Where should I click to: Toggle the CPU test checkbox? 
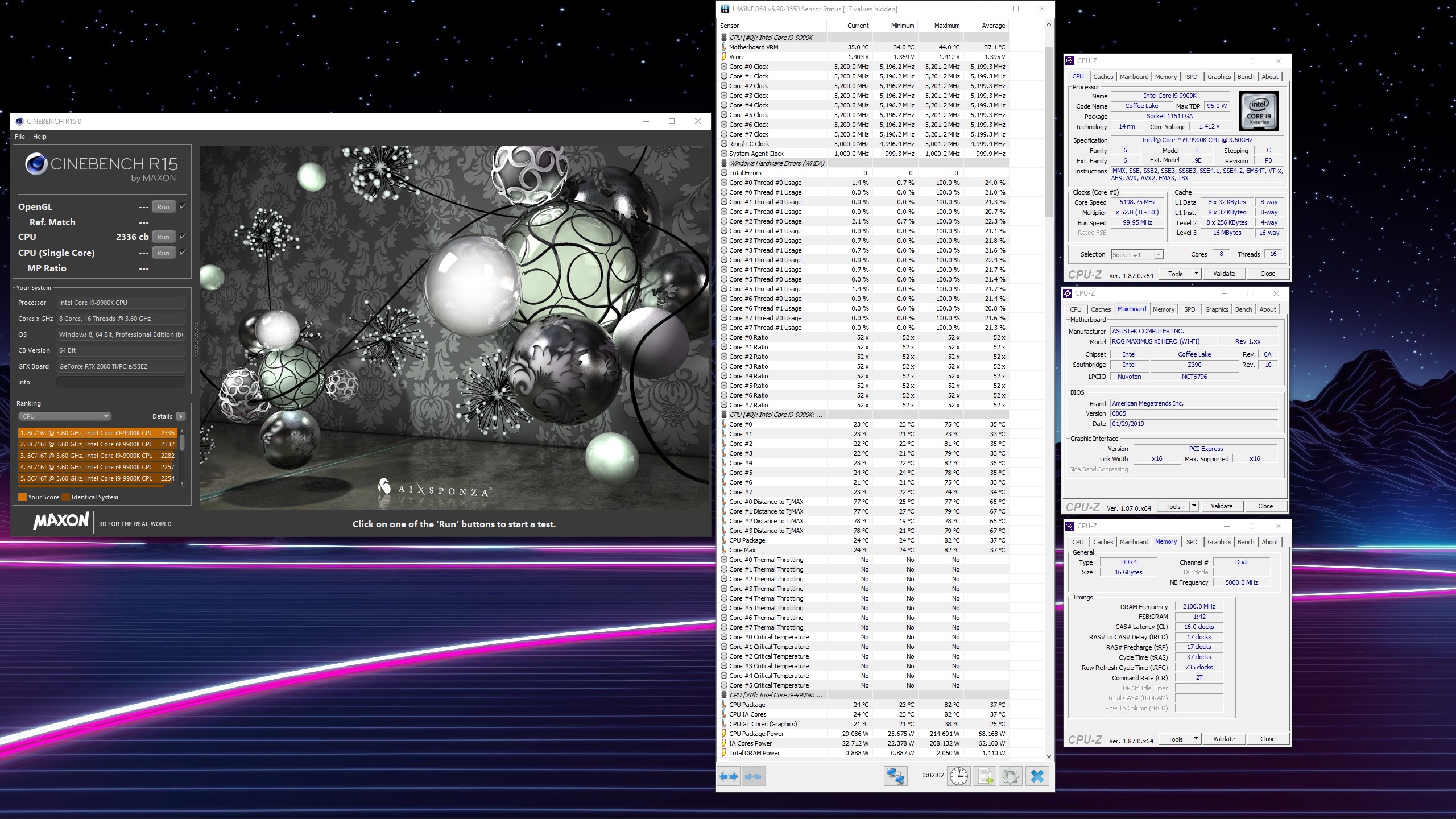(x=183, y=237)
